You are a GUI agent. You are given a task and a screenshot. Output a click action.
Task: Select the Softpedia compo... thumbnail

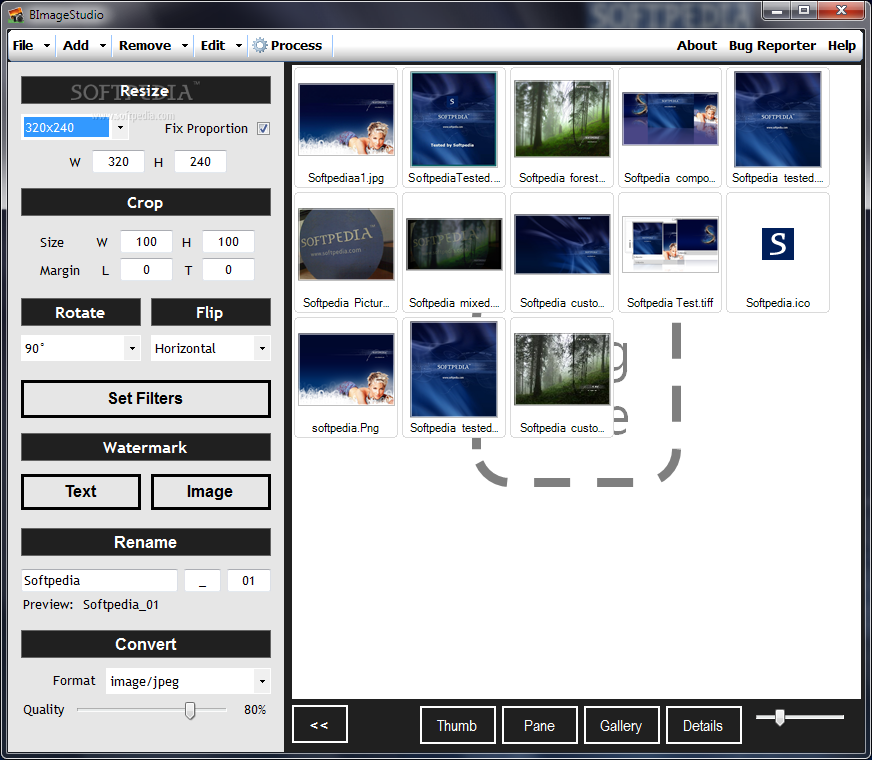coord(670,127)
